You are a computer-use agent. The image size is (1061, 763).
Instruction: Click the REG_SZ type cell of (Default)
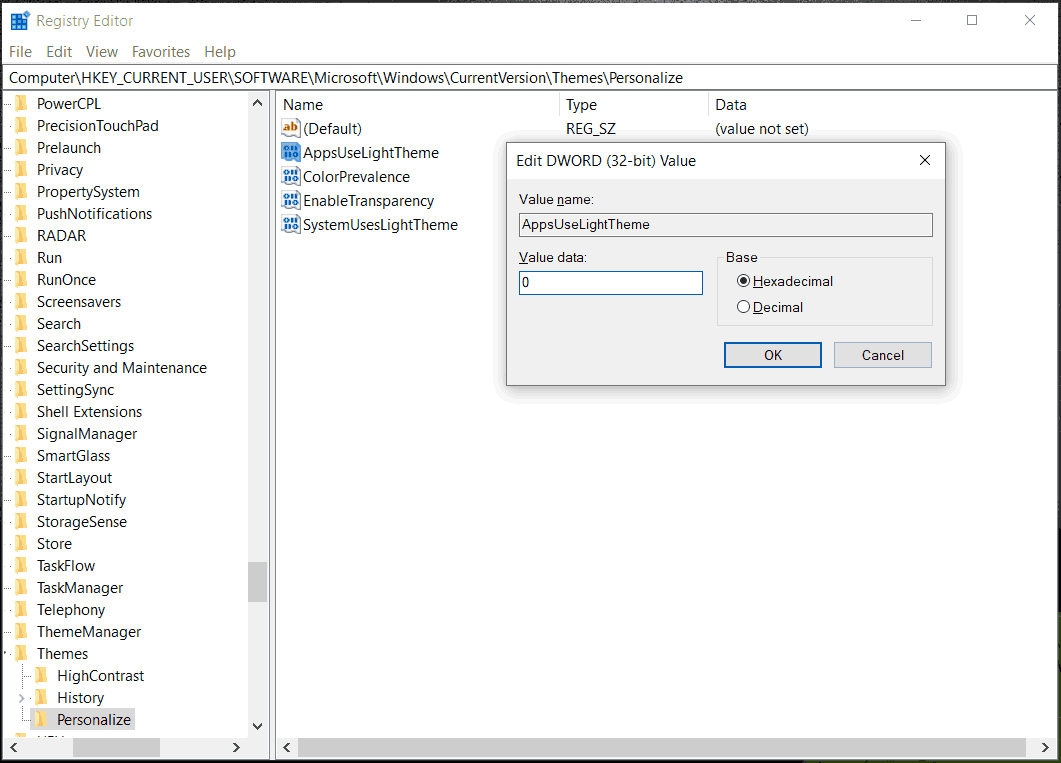pyautogui.click(x=591, y=129)
